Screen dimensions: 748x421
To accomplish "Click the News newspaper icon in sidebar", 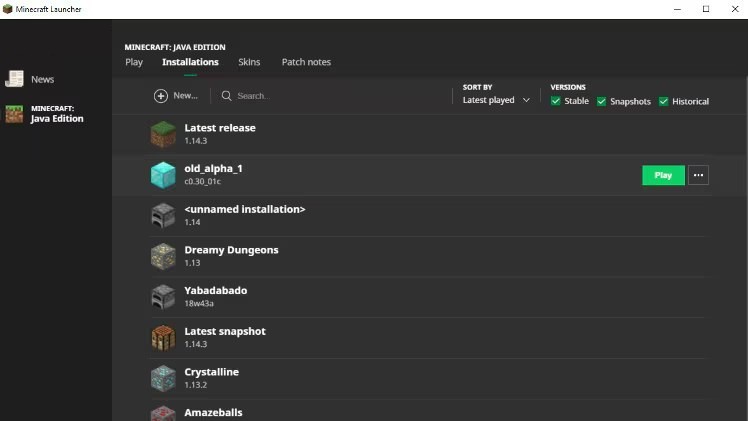I will coord(14,79).
